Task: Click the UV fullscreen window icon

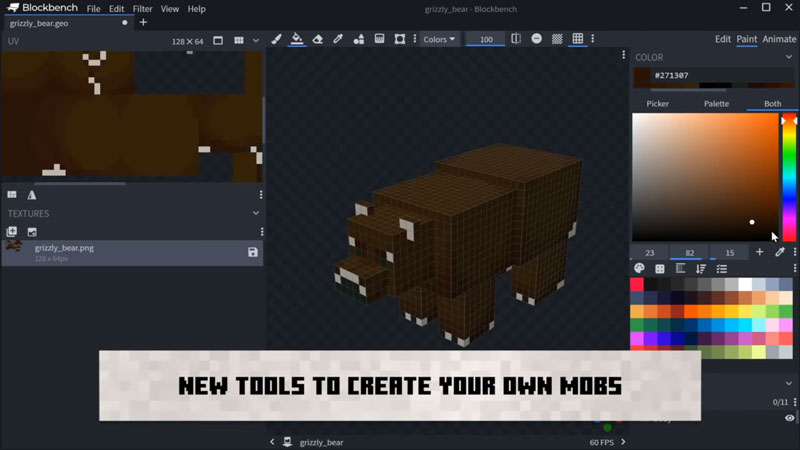Action: pos(218,40)
